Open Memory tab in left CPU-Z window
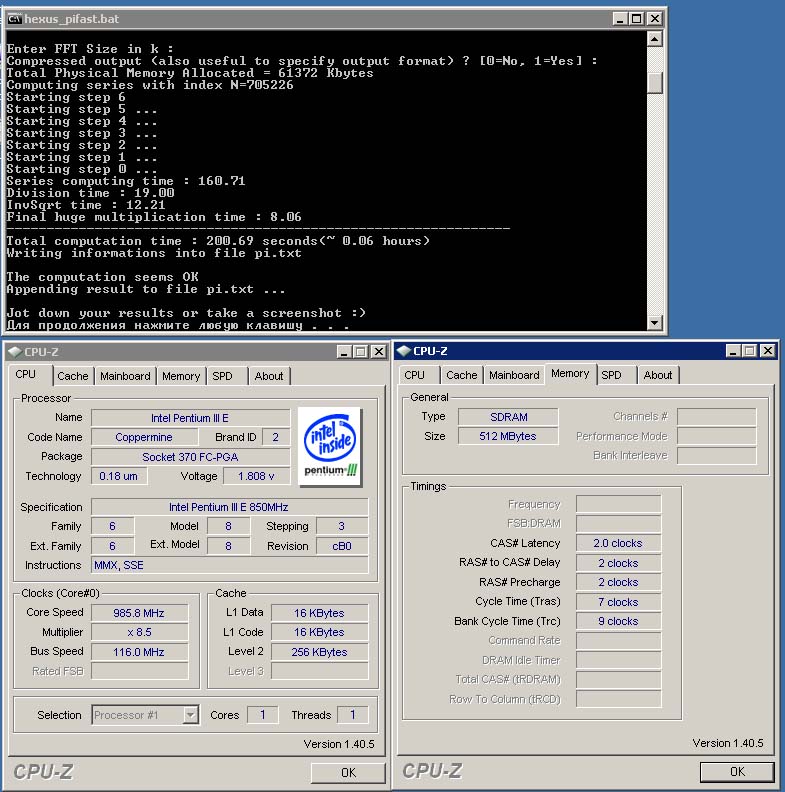The width and height of the screenshot is (785, 792). pyautogui.click(x=181, y=376)
